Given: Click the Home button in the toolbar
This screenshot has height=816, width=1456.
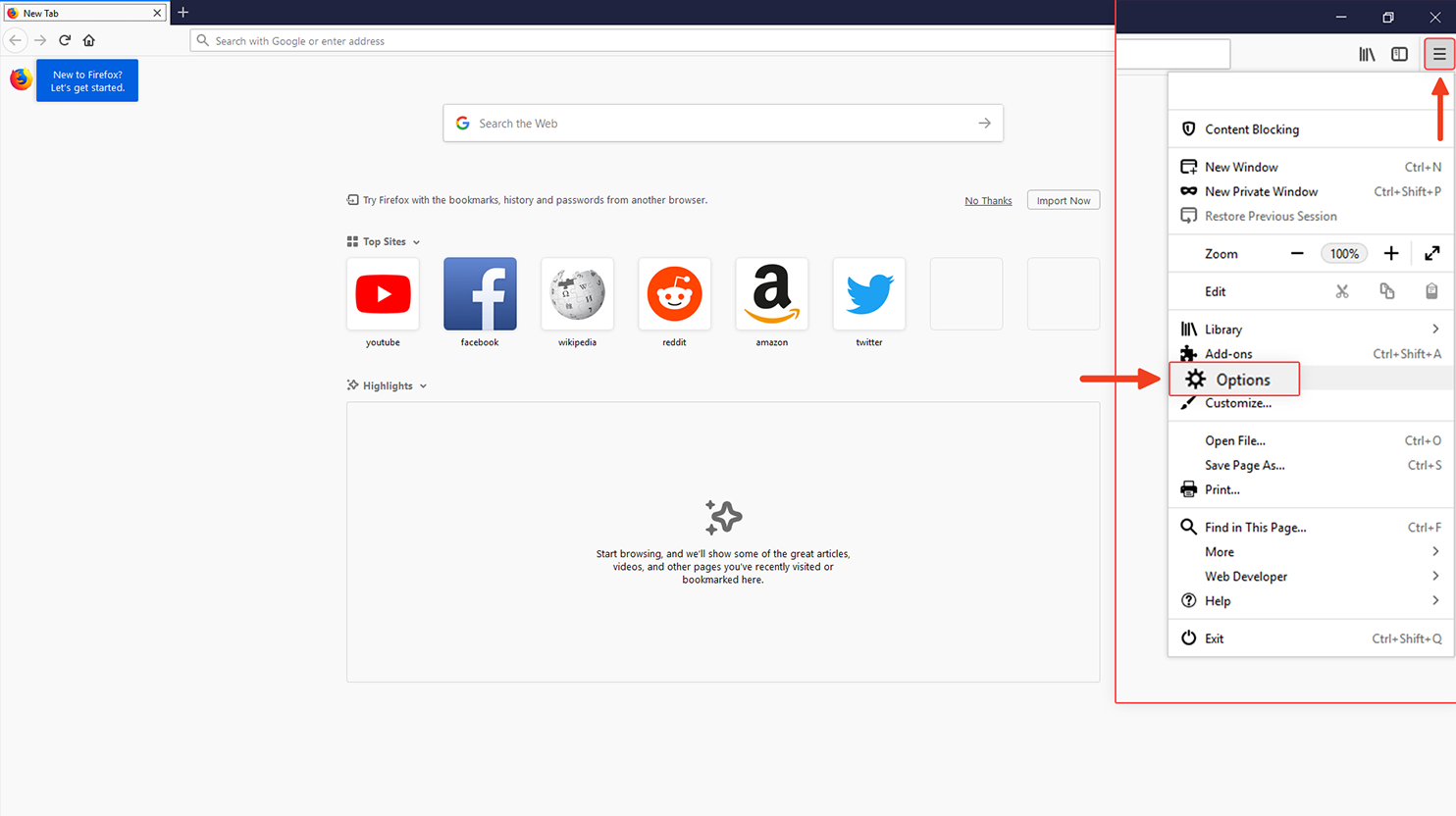Looking at the screenshot, I should 88,40.
